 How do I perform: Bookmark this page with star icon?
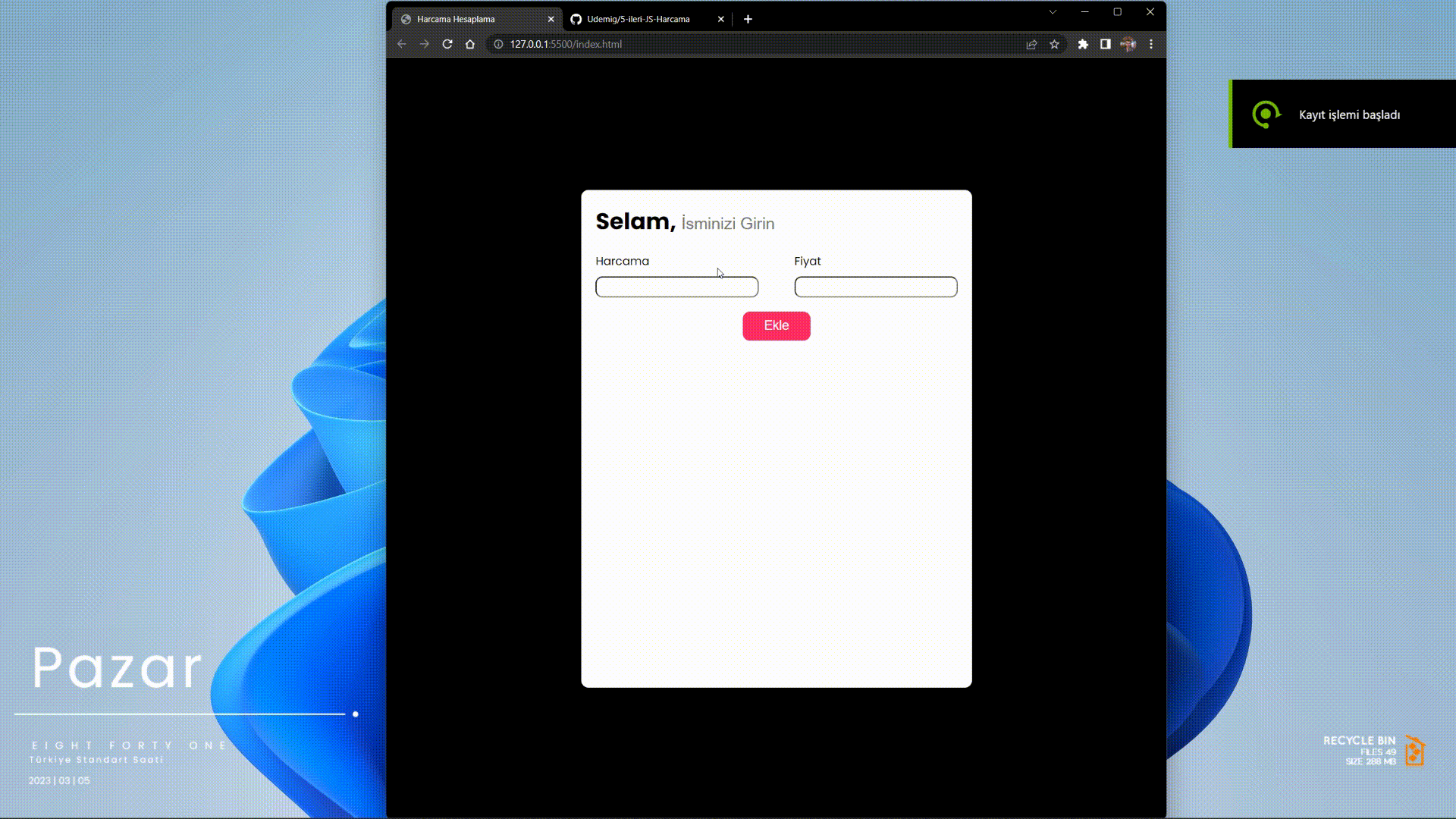(1054, 44)
